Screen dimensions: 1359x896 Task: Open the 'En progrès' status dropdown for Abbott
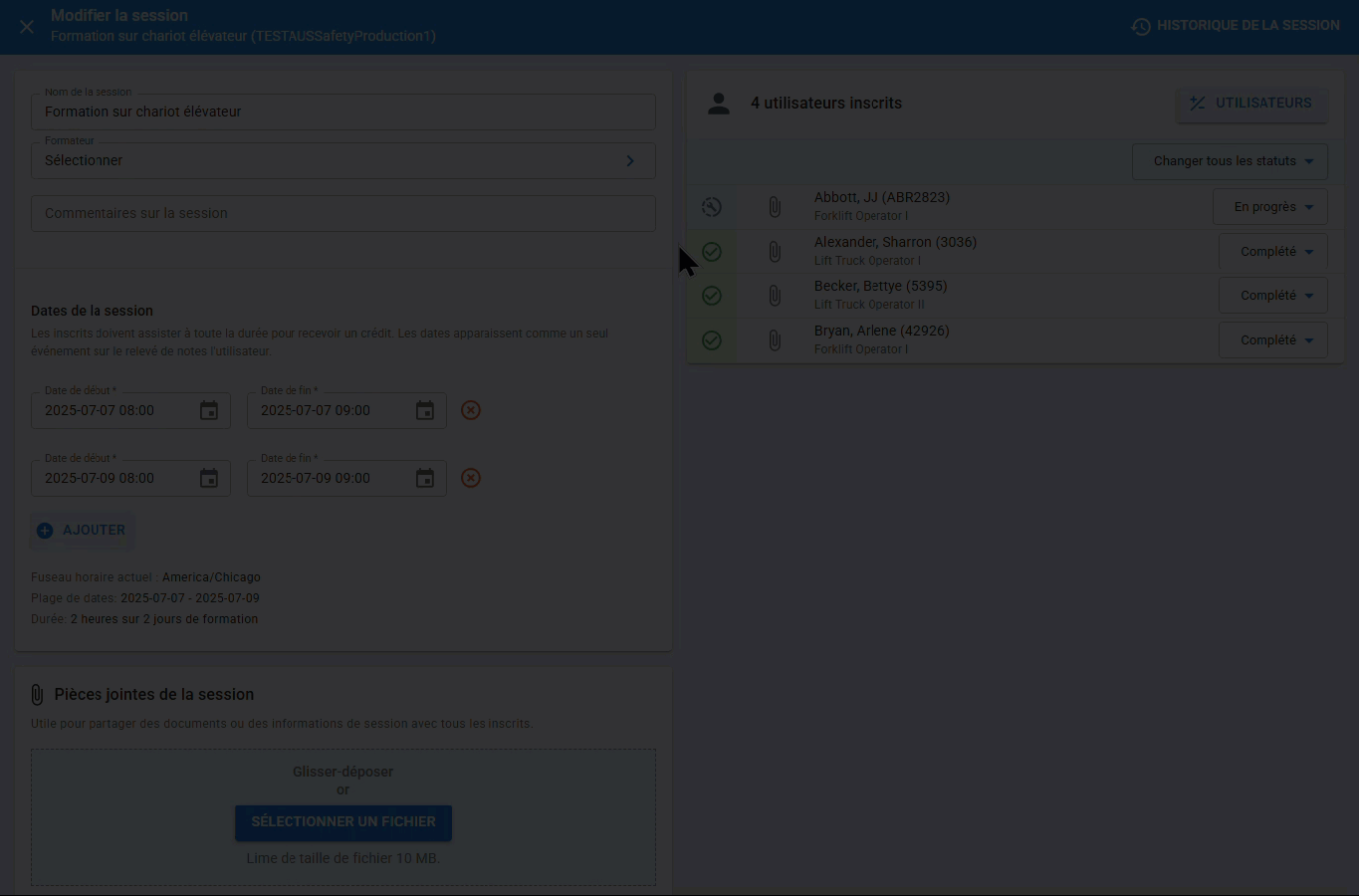(1271, 207)
